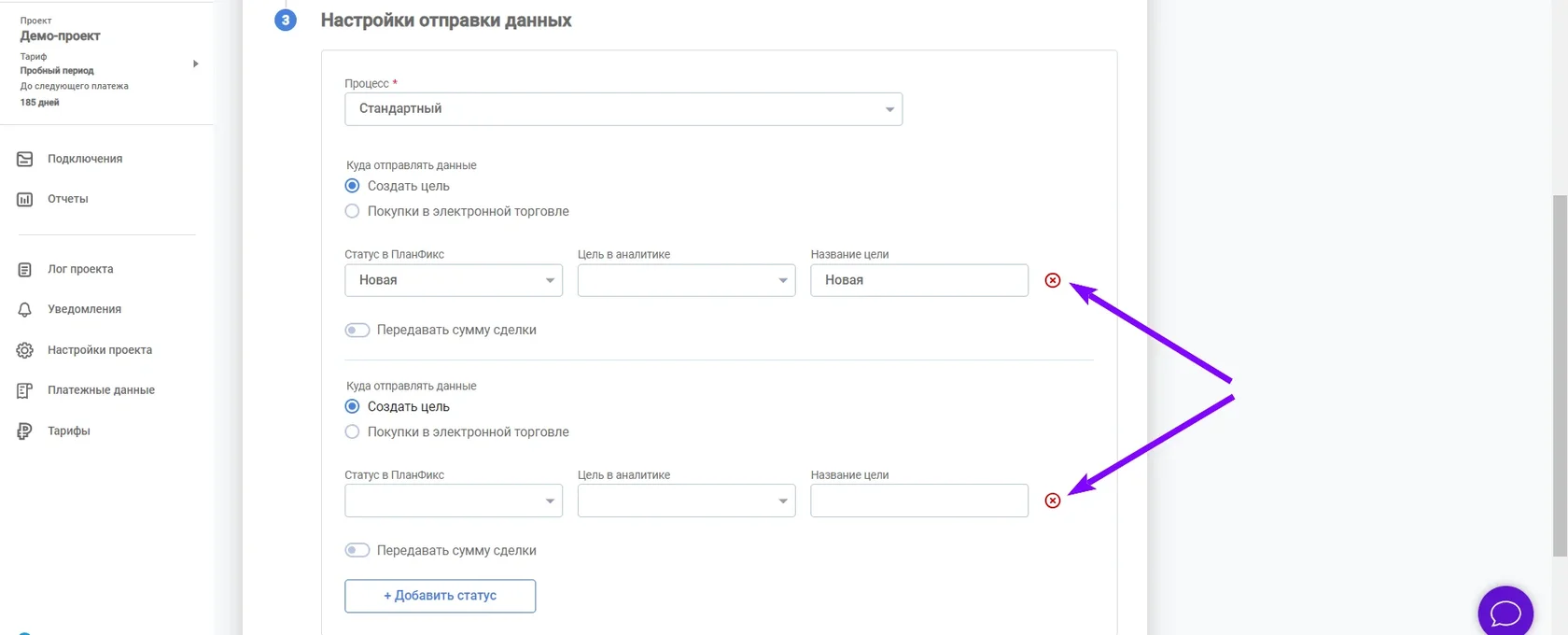Screen dimensions: 1568x635
Task: Open the empty Статус в ПланФикс dropdown
Action: pyautogui.click(x=454, y=501)
